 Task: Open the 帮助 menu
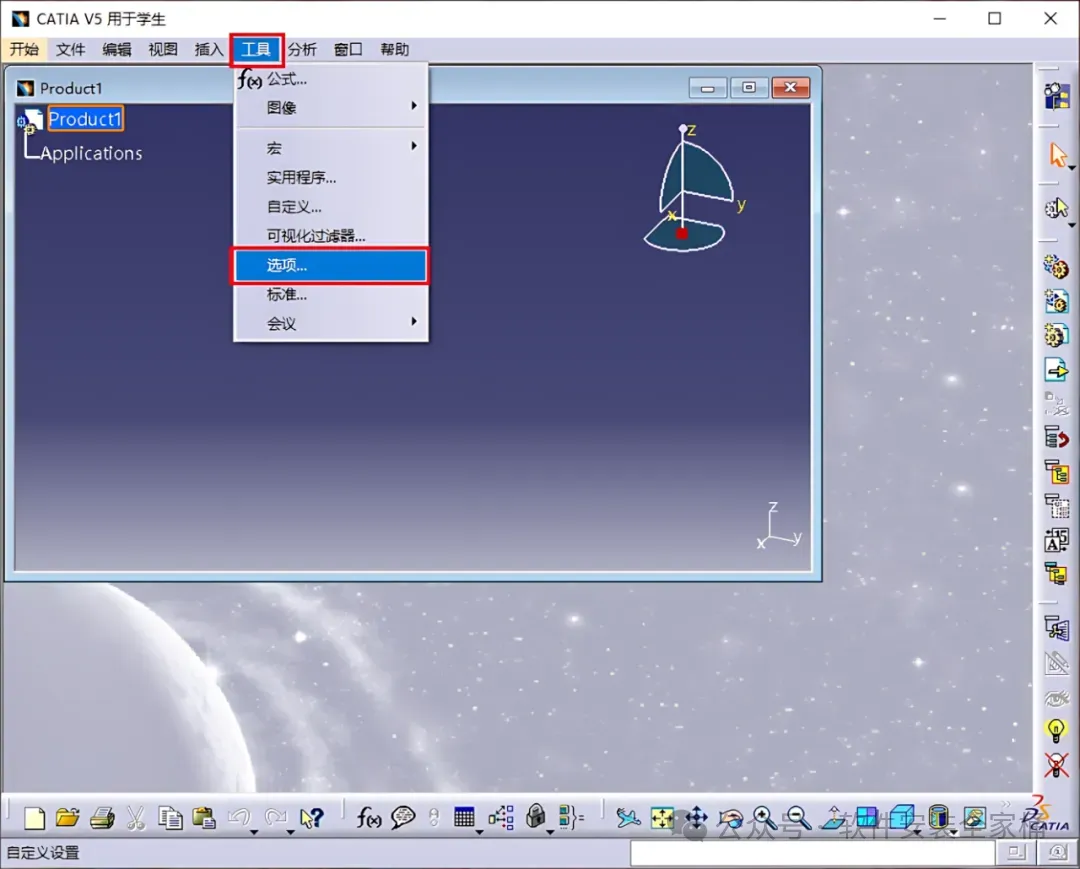[395, 49]
